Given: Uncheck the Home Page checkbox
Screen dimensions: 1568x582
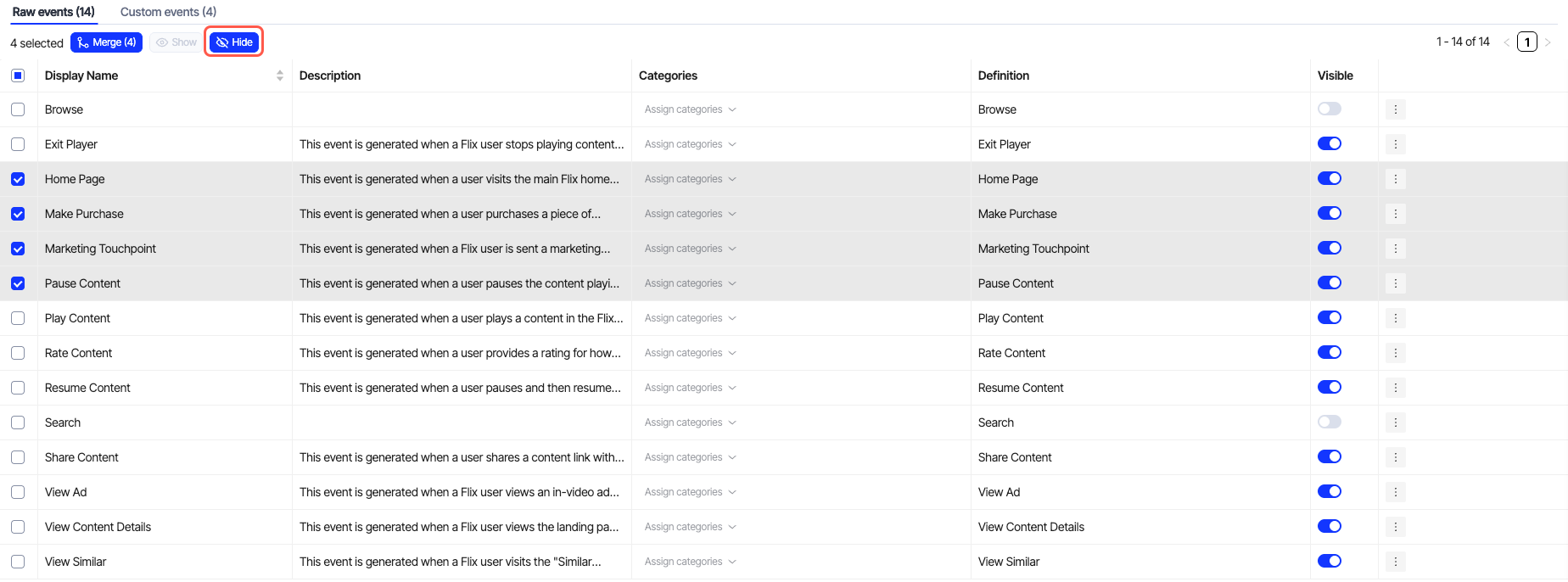Looking at the screenshot, I should click(x=18, y=179).
